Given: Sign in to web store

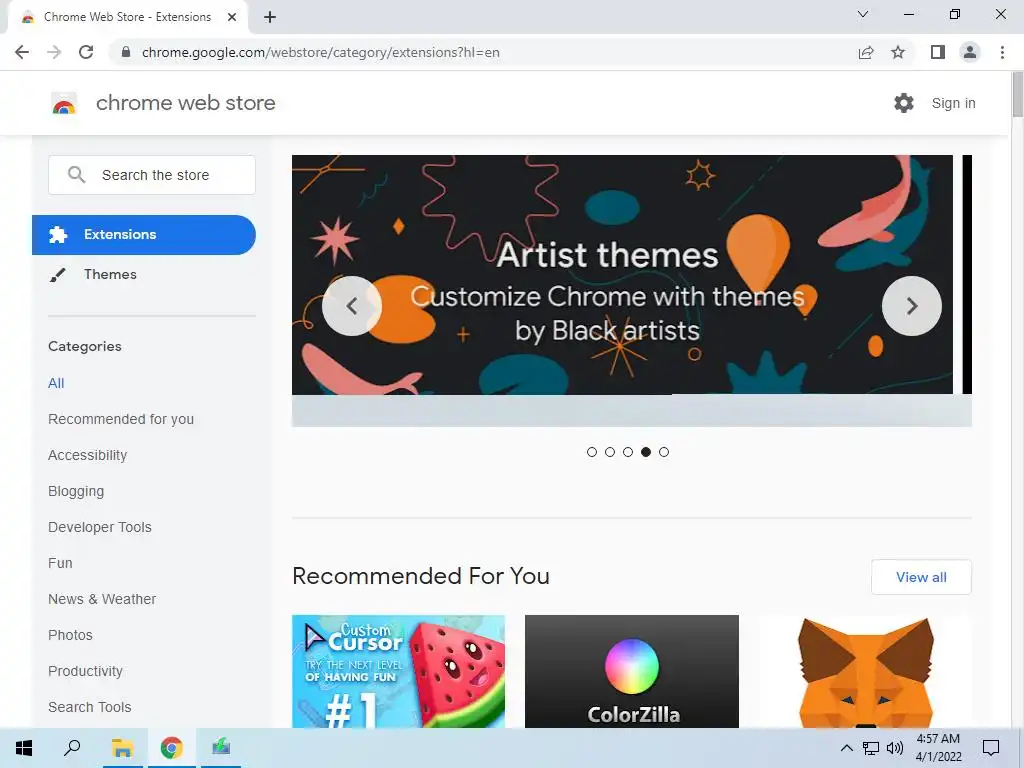Looking at the screenshot, I should pyautogui.click(x=953, y=103).
